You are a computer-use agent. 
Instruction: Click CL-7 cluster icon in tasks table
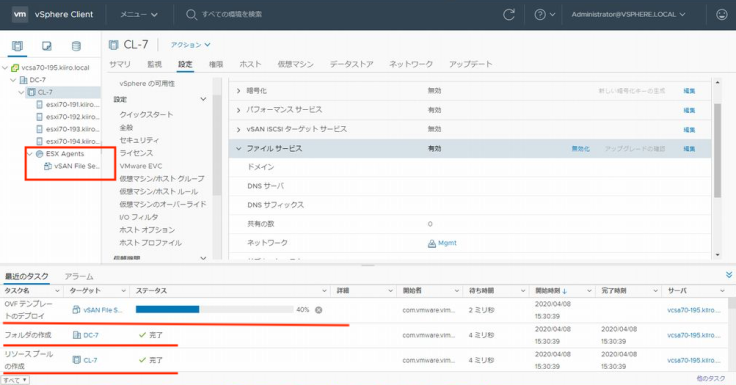(77, 360)
